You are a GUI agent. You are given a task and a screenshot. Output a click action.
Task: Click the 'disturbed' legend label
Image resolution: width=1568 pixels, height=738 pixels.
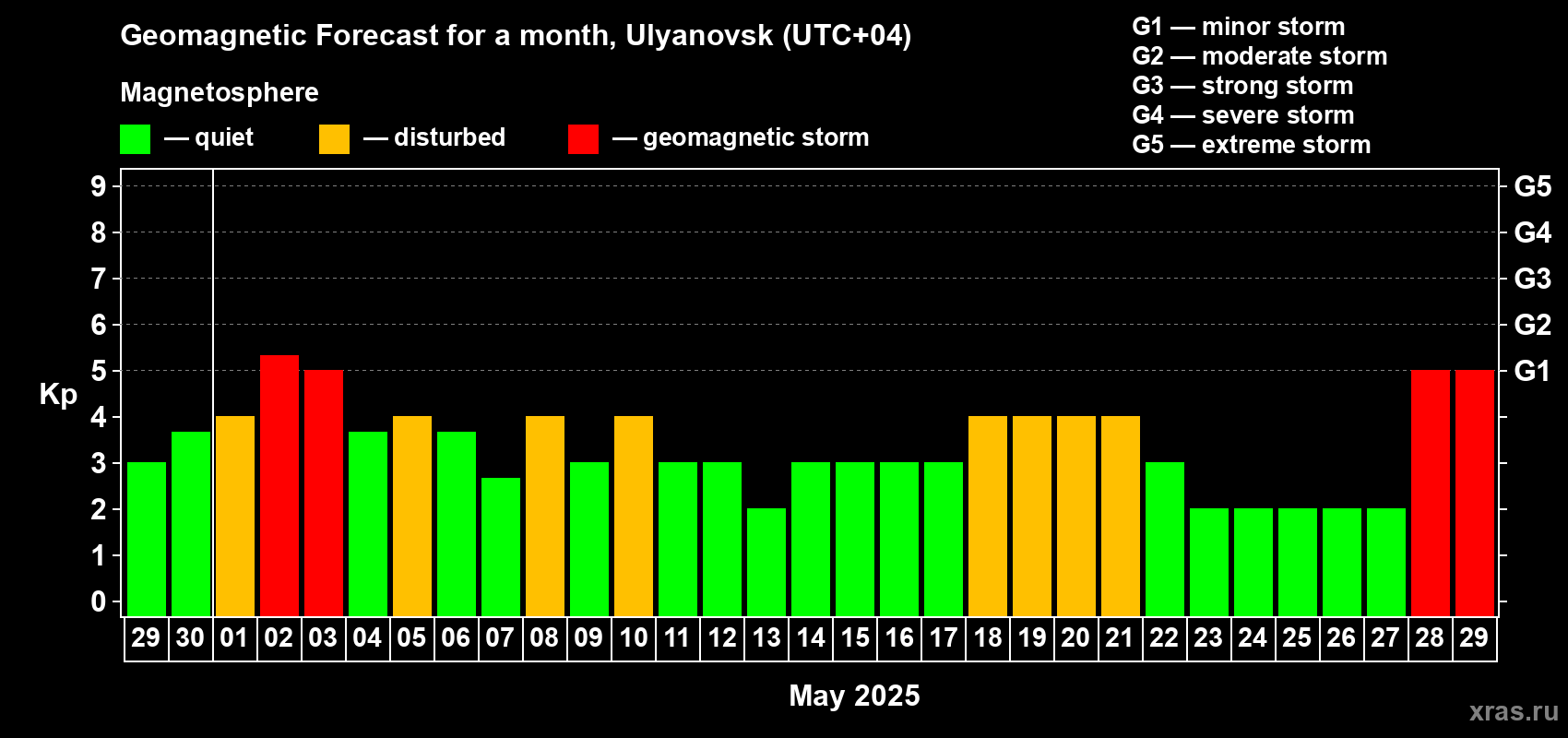click(x=449, y=137)
